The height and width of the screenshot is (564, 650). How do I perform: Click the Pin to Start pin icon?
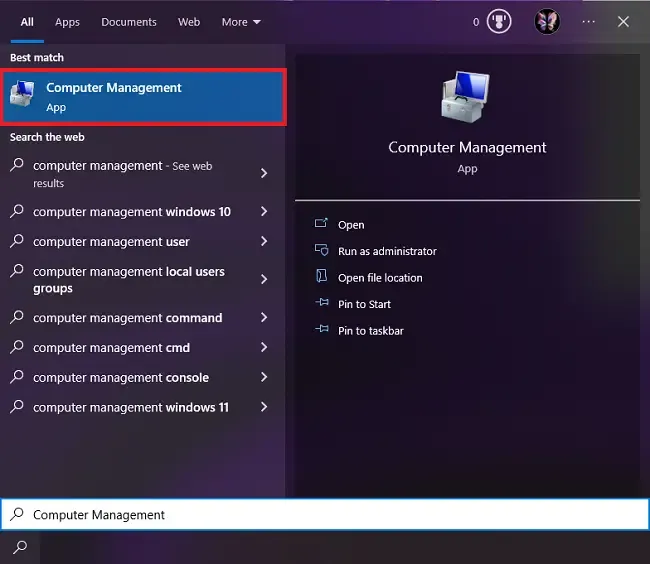tap(322, 303)
